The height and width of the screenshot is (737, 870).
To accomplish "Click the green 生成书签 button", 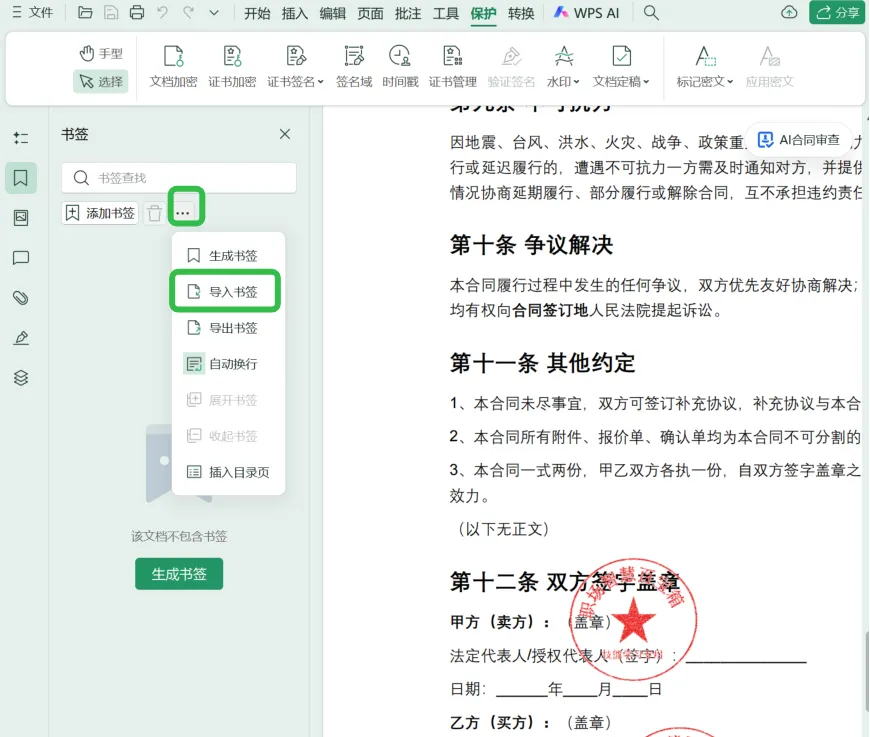I will (x=179, y=574).
